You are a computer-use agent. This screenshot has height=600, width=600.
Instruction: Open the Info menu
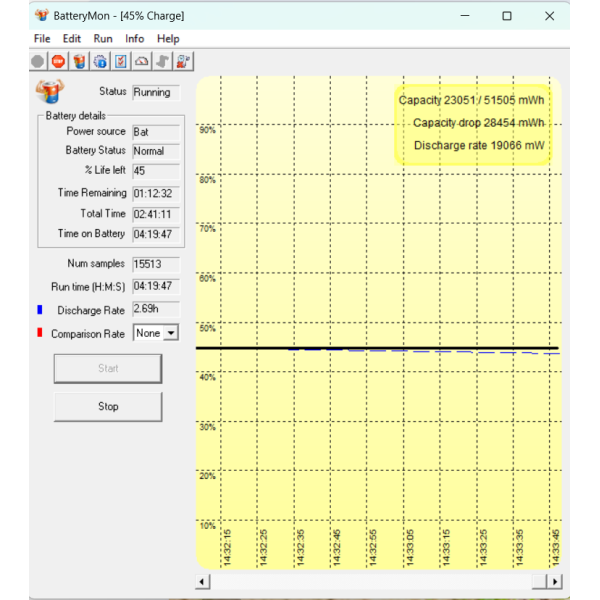coord(135,39)
